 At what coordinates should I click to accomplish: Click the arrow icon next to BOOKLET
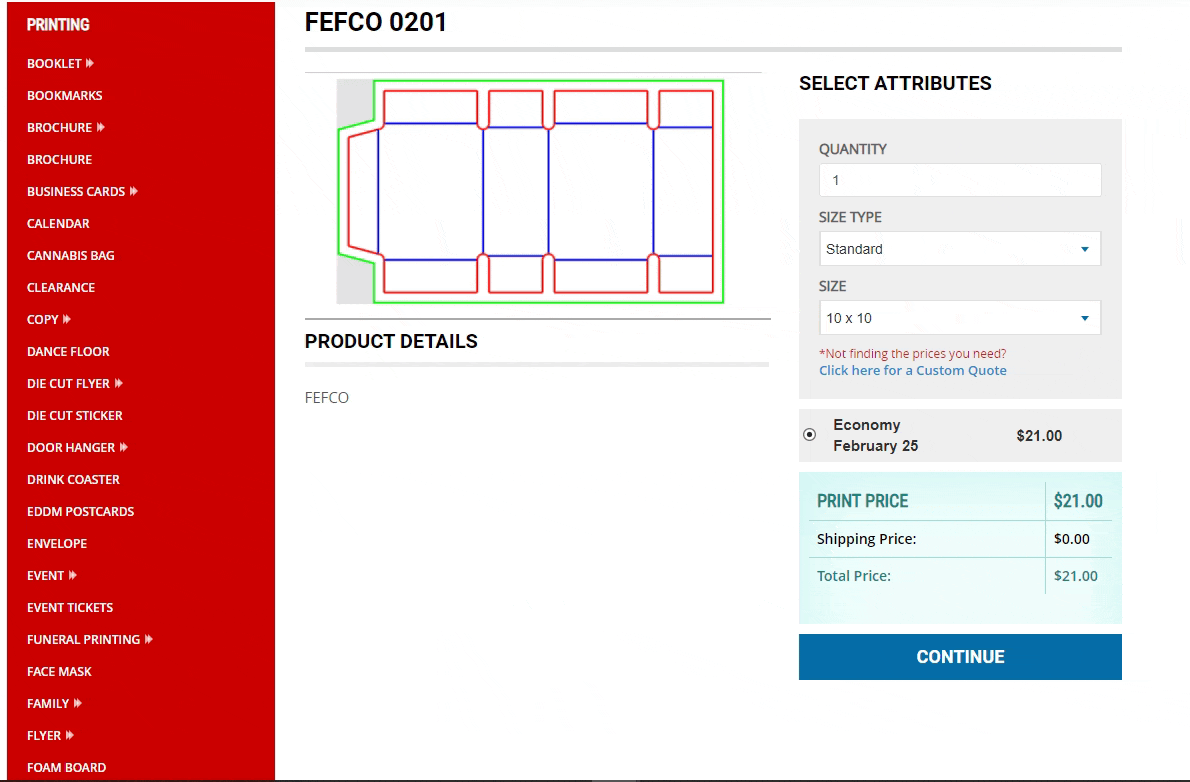tap(90, 63)
